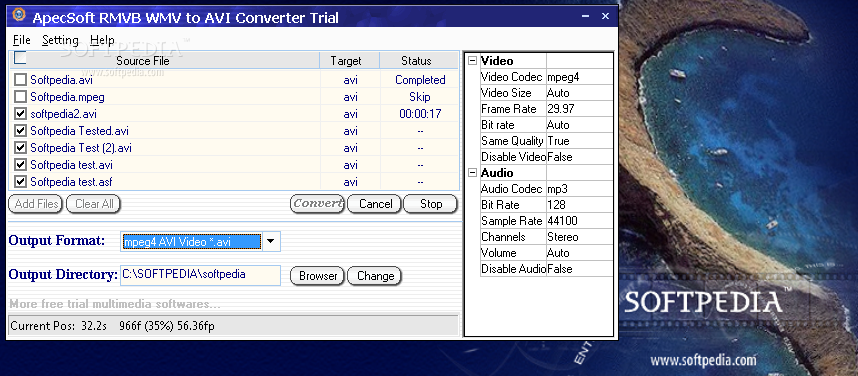
Task: Uncheck the Softpedia Tested.avi checkbox
Action: [20, 131]
